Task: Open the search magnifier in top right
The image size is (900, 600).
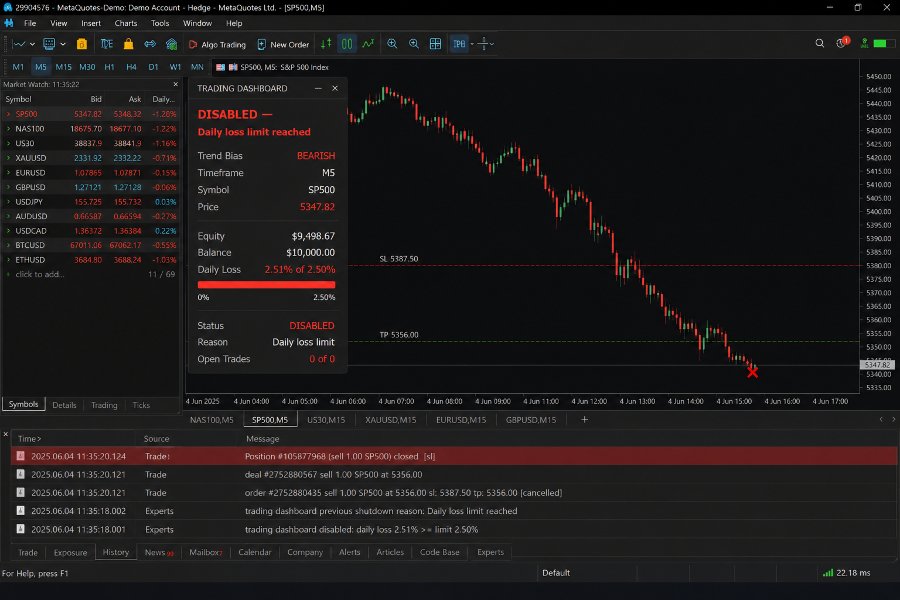Action: [820, 43]
